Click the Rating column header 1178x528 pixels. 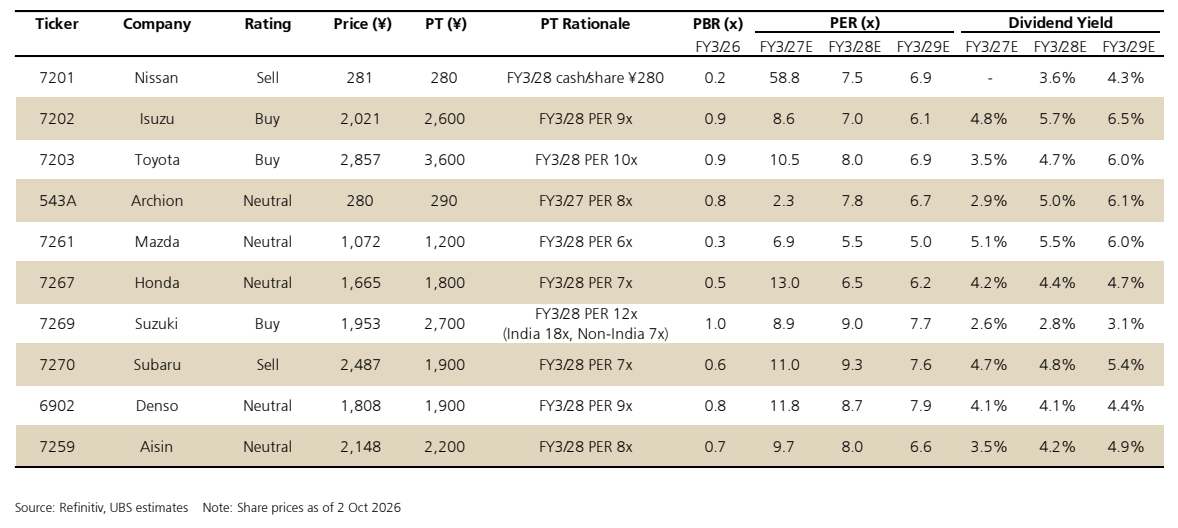(267, 24)
